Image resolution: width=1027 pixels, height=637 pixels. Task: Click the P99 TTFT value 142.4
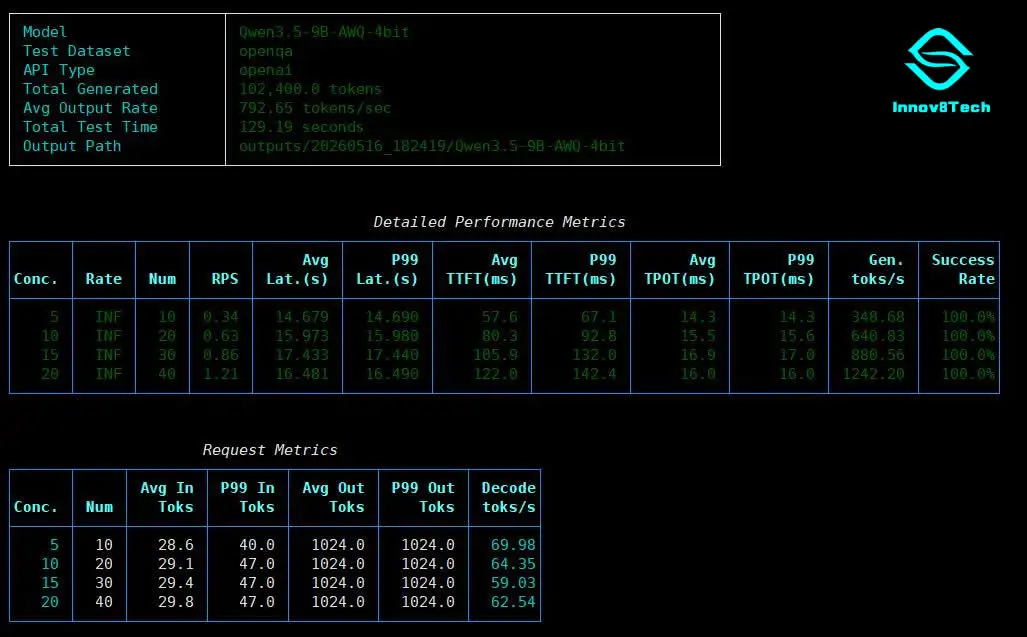click(593, 374)
